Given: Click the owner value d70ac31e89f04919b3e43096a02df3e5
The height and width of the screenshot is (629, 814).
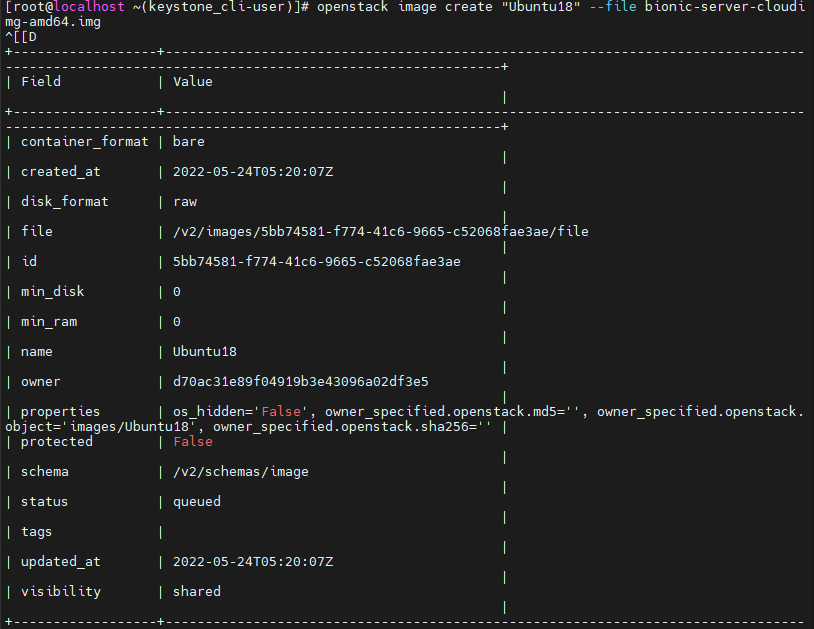Looking at the screenshot, I should (301, 382).
